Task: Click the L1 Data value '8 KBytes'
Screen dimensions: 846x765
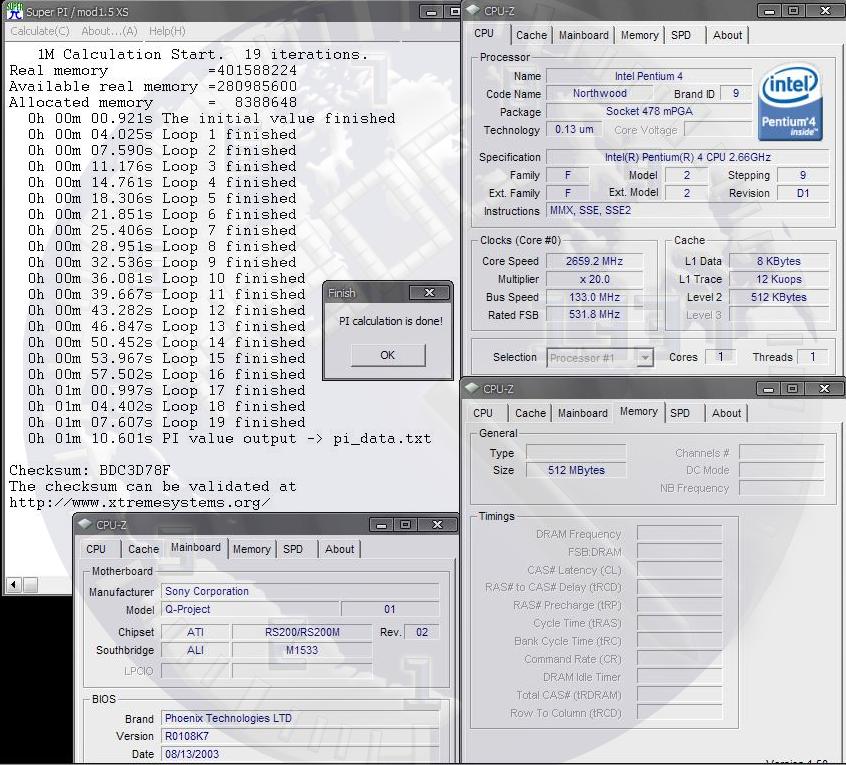Action: coord(779,261)
